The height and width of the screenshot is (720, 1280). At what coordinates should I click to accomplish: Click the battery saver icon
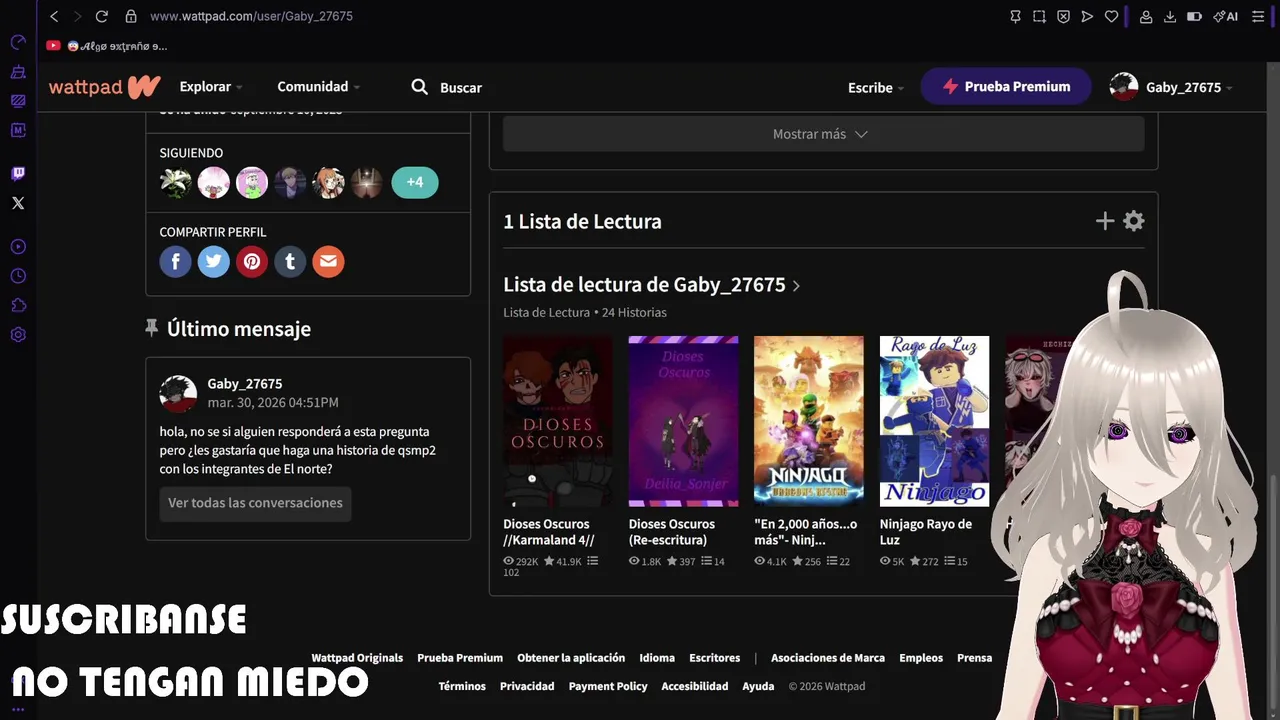1194,16
